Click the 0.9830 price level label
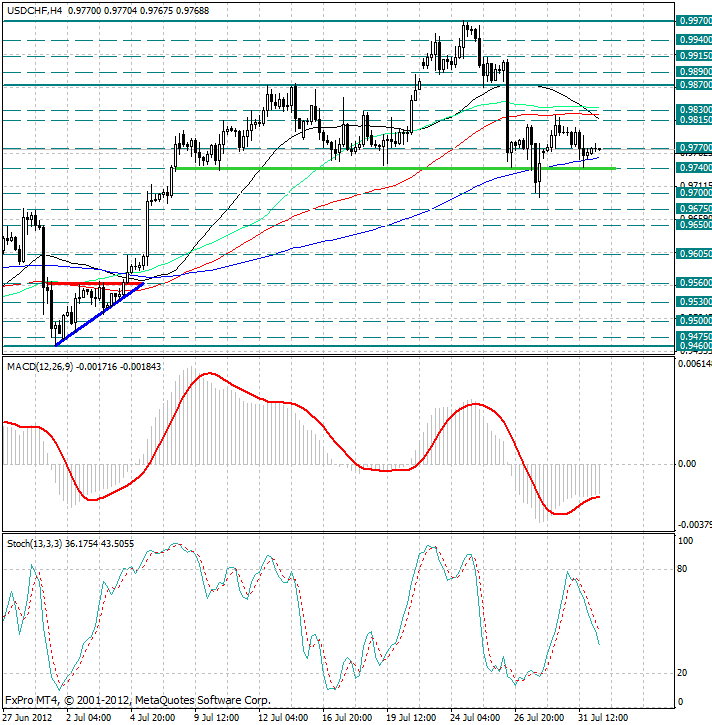The width and height of the screenshot is (712, 725). coord(694,110)
